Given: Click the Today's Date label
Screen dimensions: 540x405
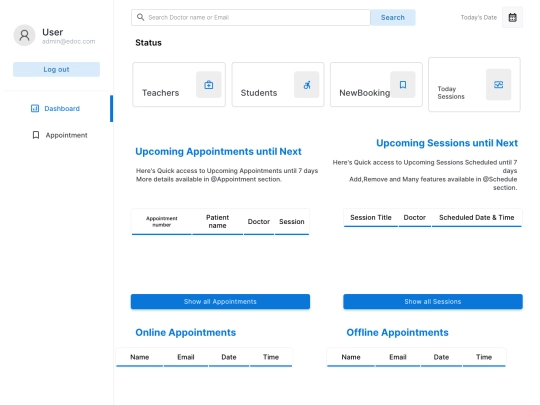Looking at the screenshot, I should tap(479, 17).
